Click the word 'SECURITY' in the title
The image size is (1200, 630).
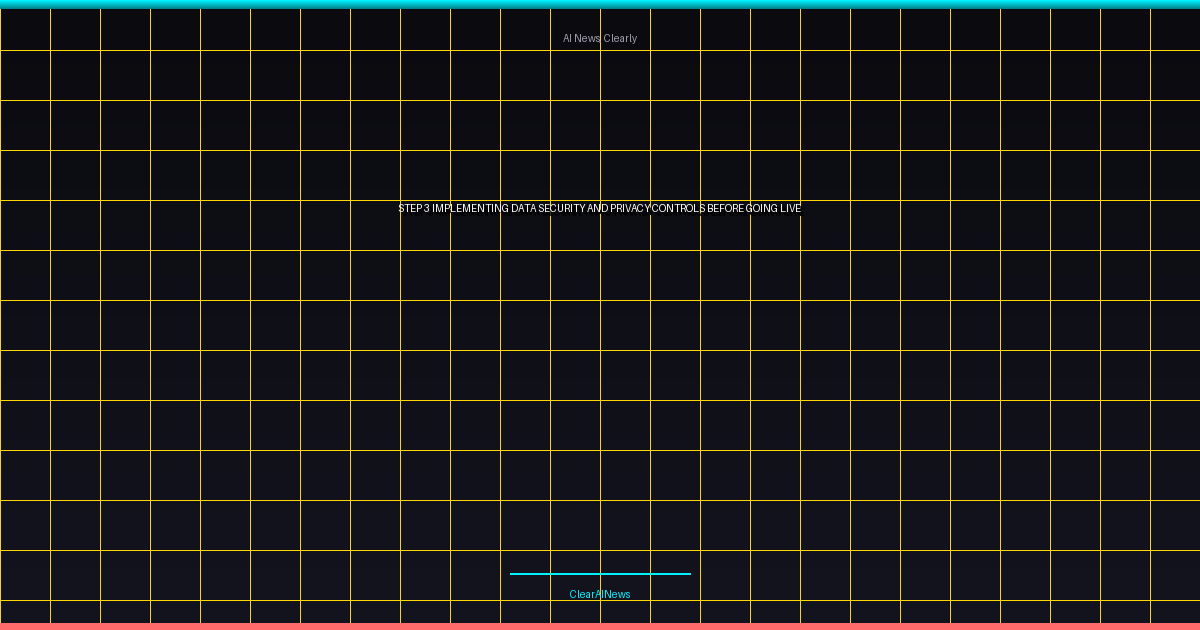tap(562, 209)
